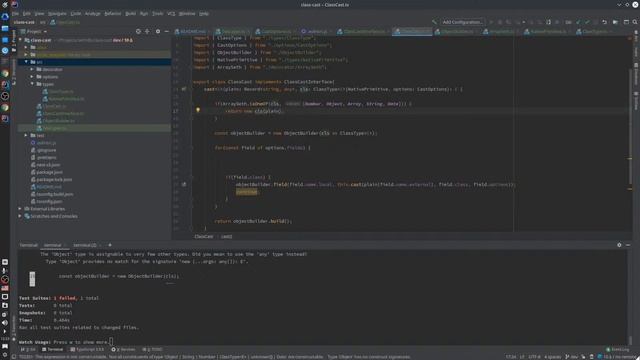Hide the Project panel with the minus icon
The height and width of the screenshot is (360, 640).
tap(167, 31)
